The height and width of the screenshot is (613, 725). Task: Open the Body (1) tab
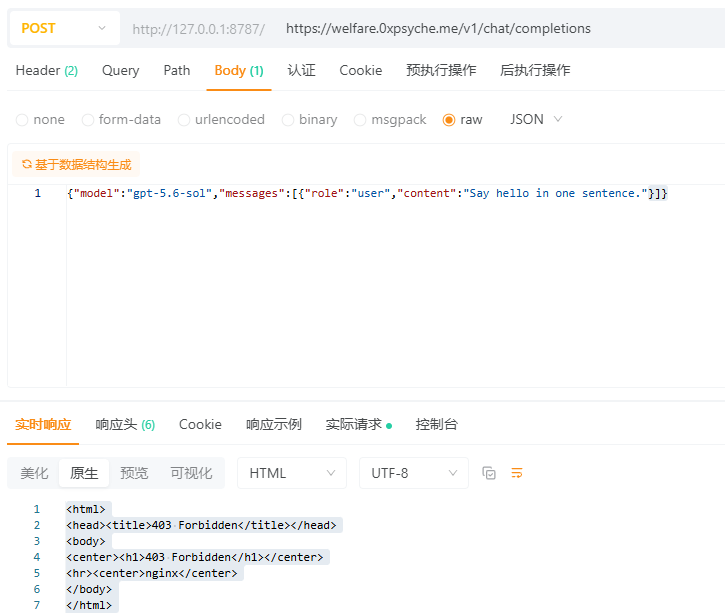239,70
